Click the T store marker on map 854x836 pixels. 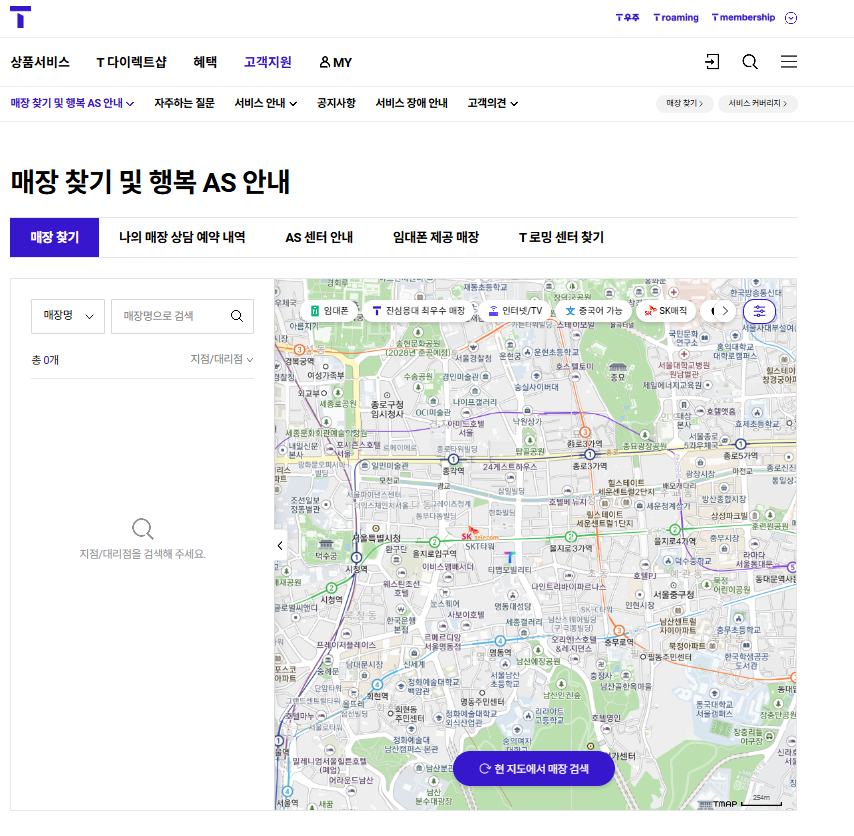pos(510,557)
